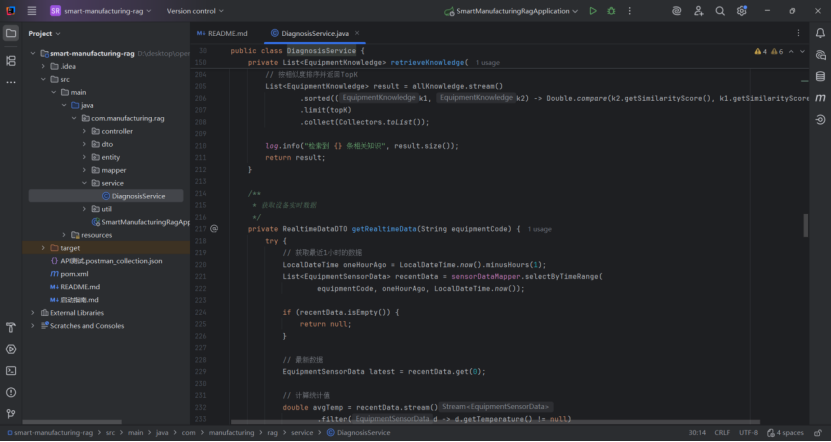This screenshot has width=831, height=442.
Task: Collapse the service package
Action: [84, 183]
